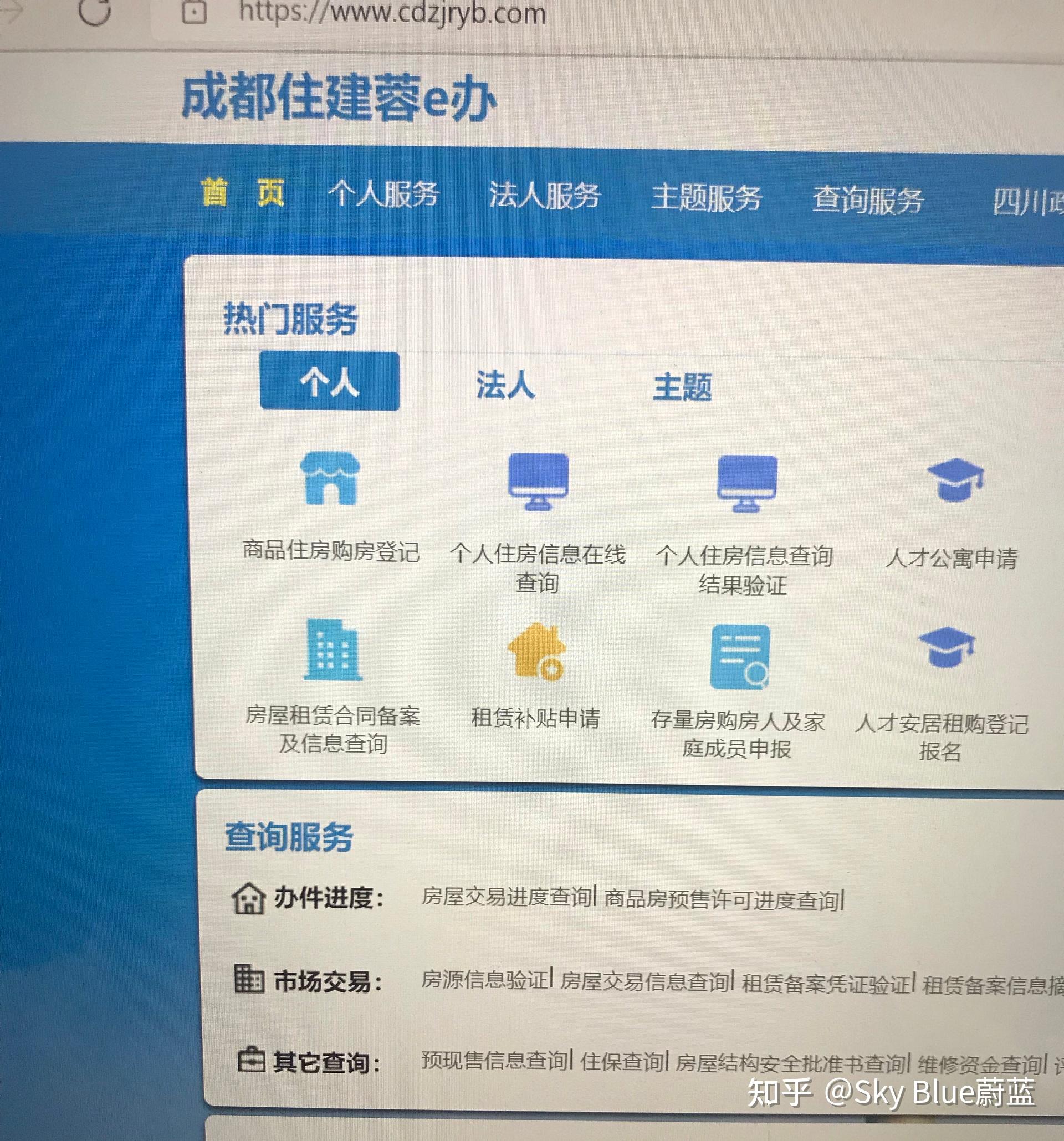
Task: Click the 存量房购房人及家庭成员申报 label
Action: pos(738,735)
